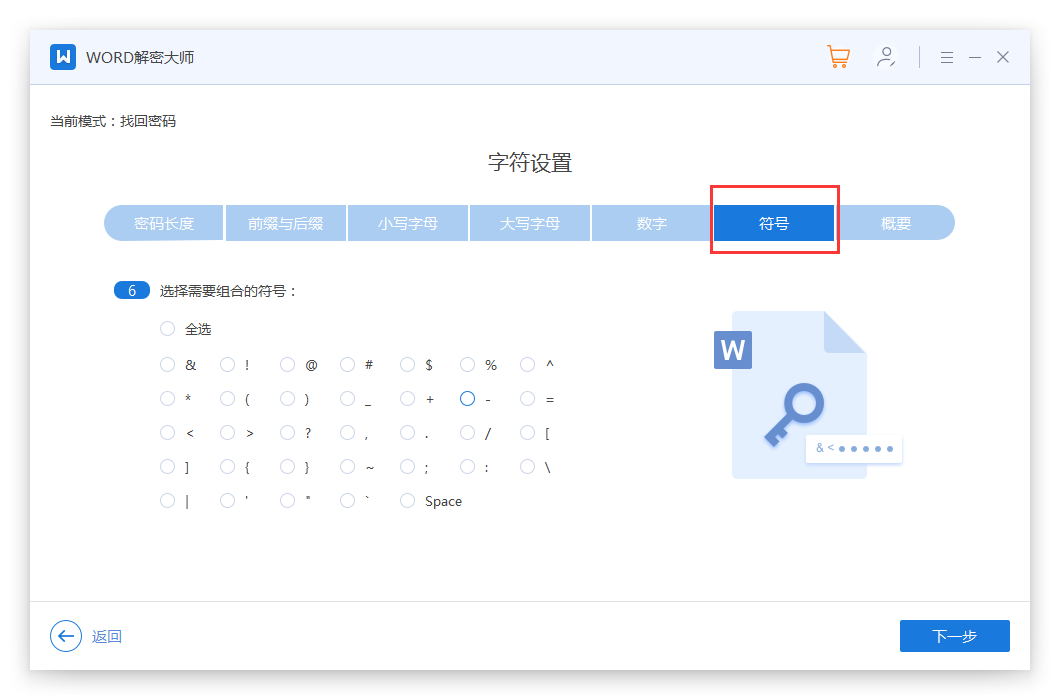Switch to the 数字 tab
The height and width of the screenshot is (700, 1060).
[652, 223]
